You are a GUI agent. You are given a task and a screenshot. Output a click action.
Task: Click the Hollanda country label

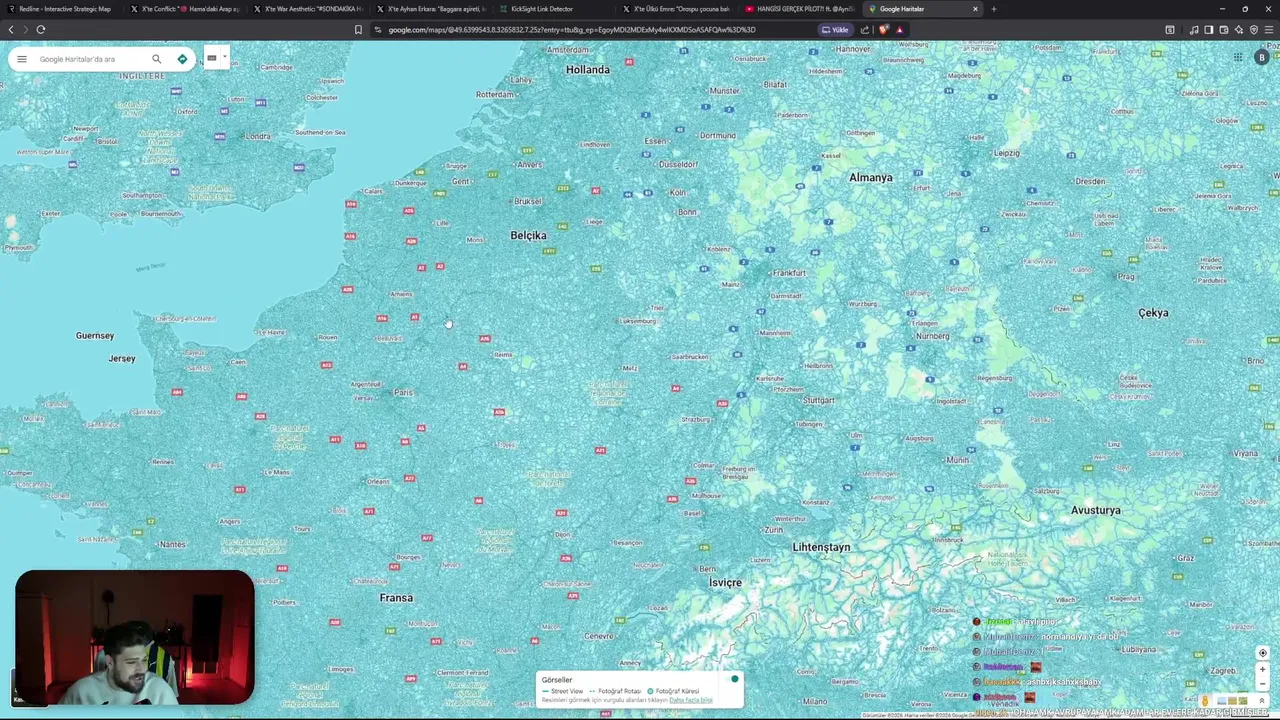tap(588, 70)
